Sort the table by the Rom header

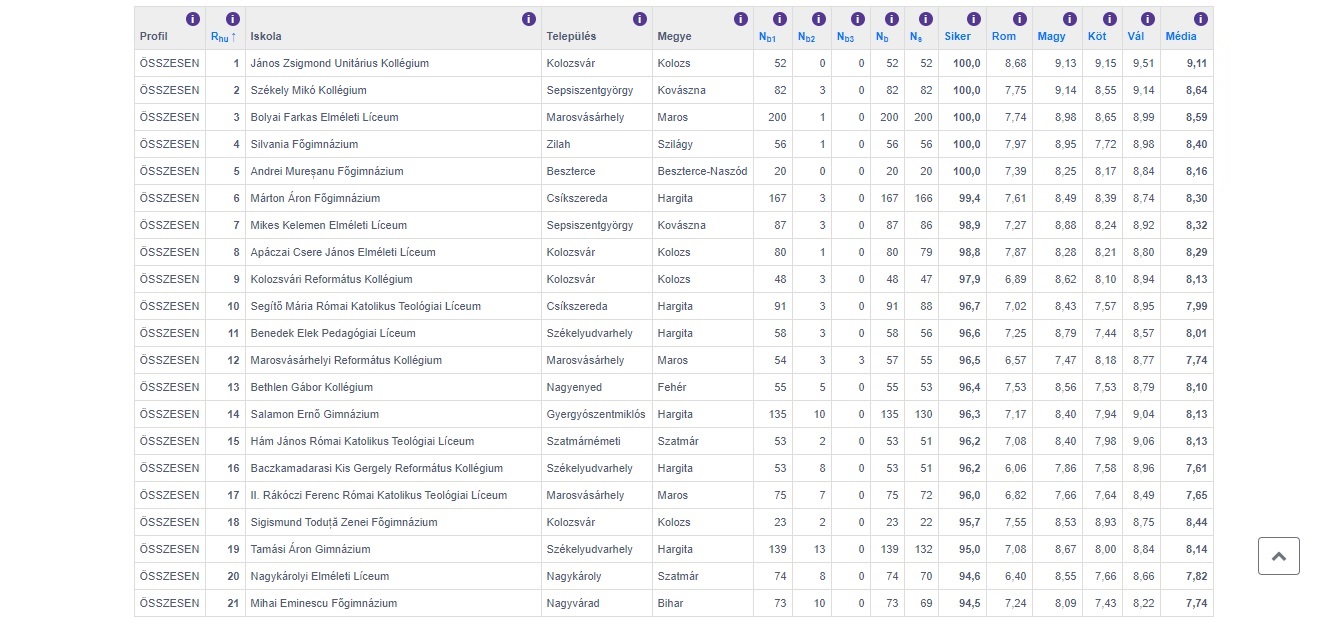(1003, 37)
